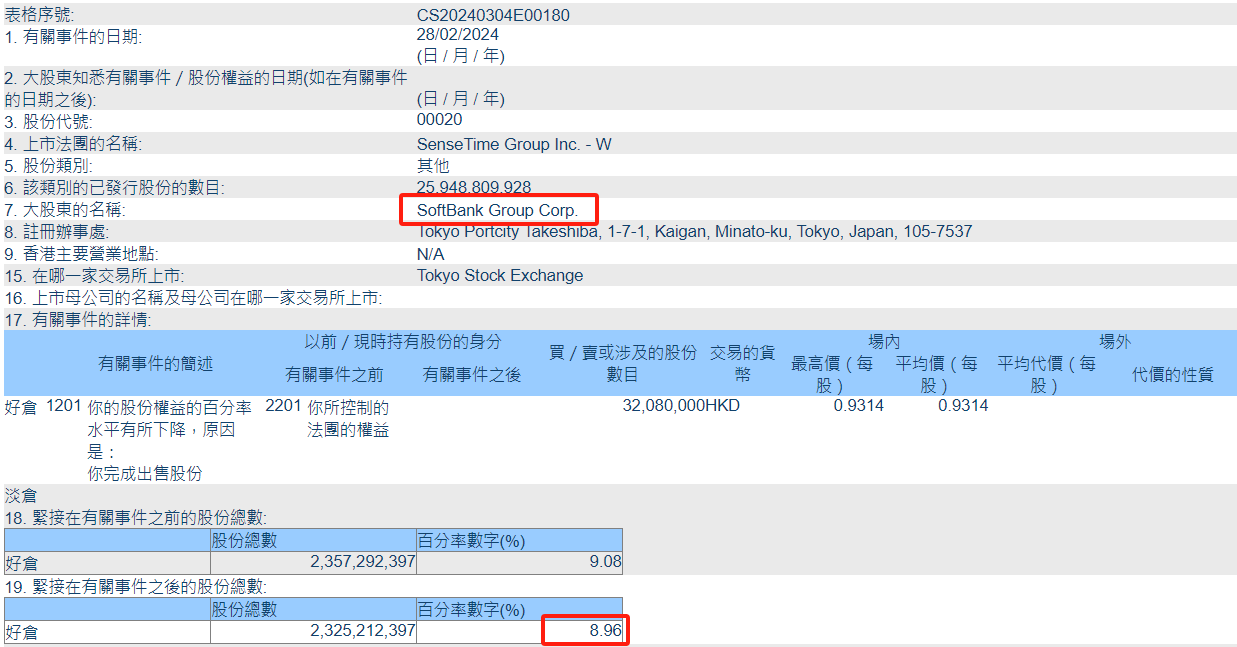This screenshot has height=647, width=1237.
Task: Click event code 1201
Action: click(x=64, y=406)
